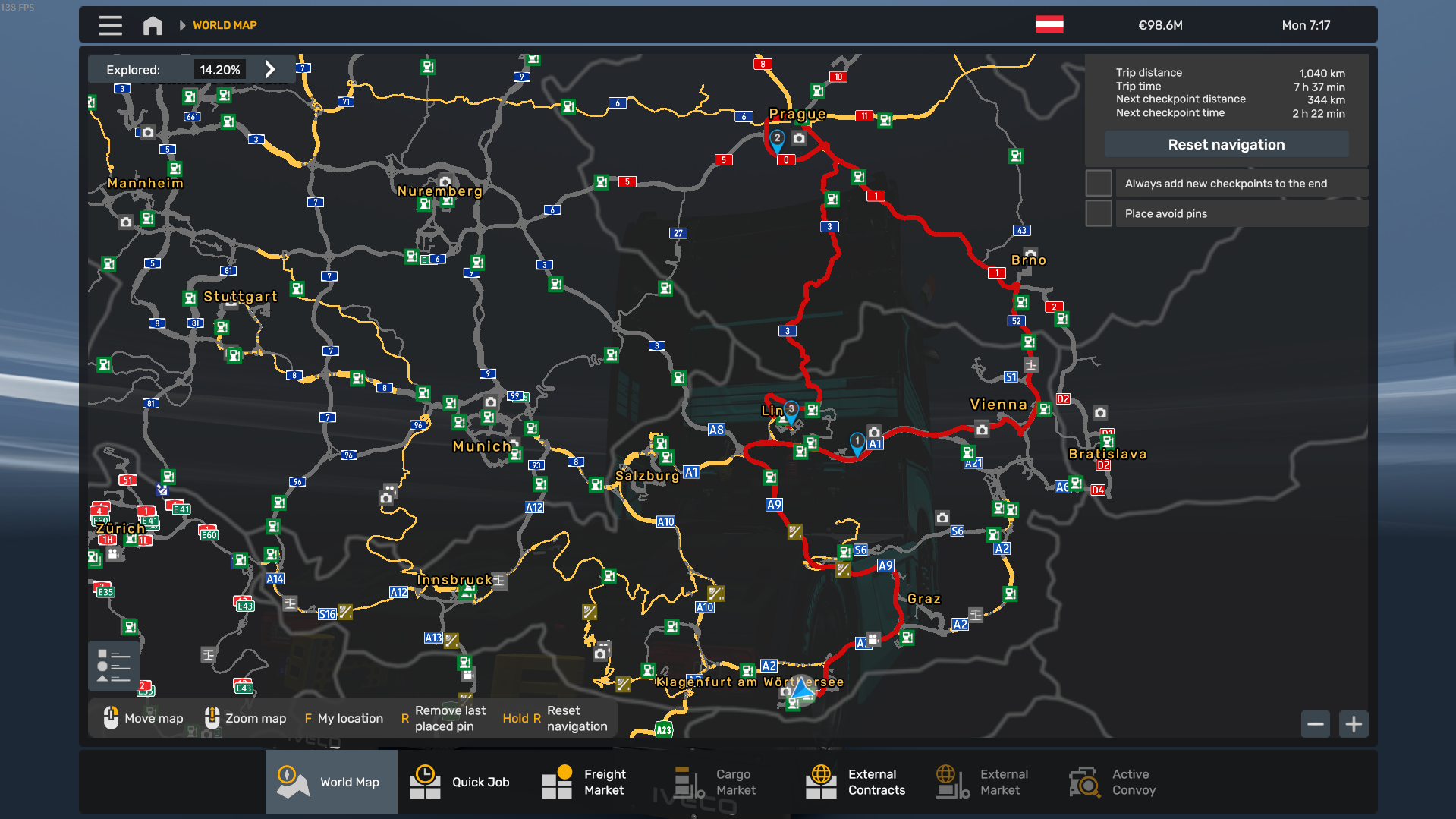Click the Innsbruck city label
Screen dimensions: 1456x819
(x=454, y=580)
